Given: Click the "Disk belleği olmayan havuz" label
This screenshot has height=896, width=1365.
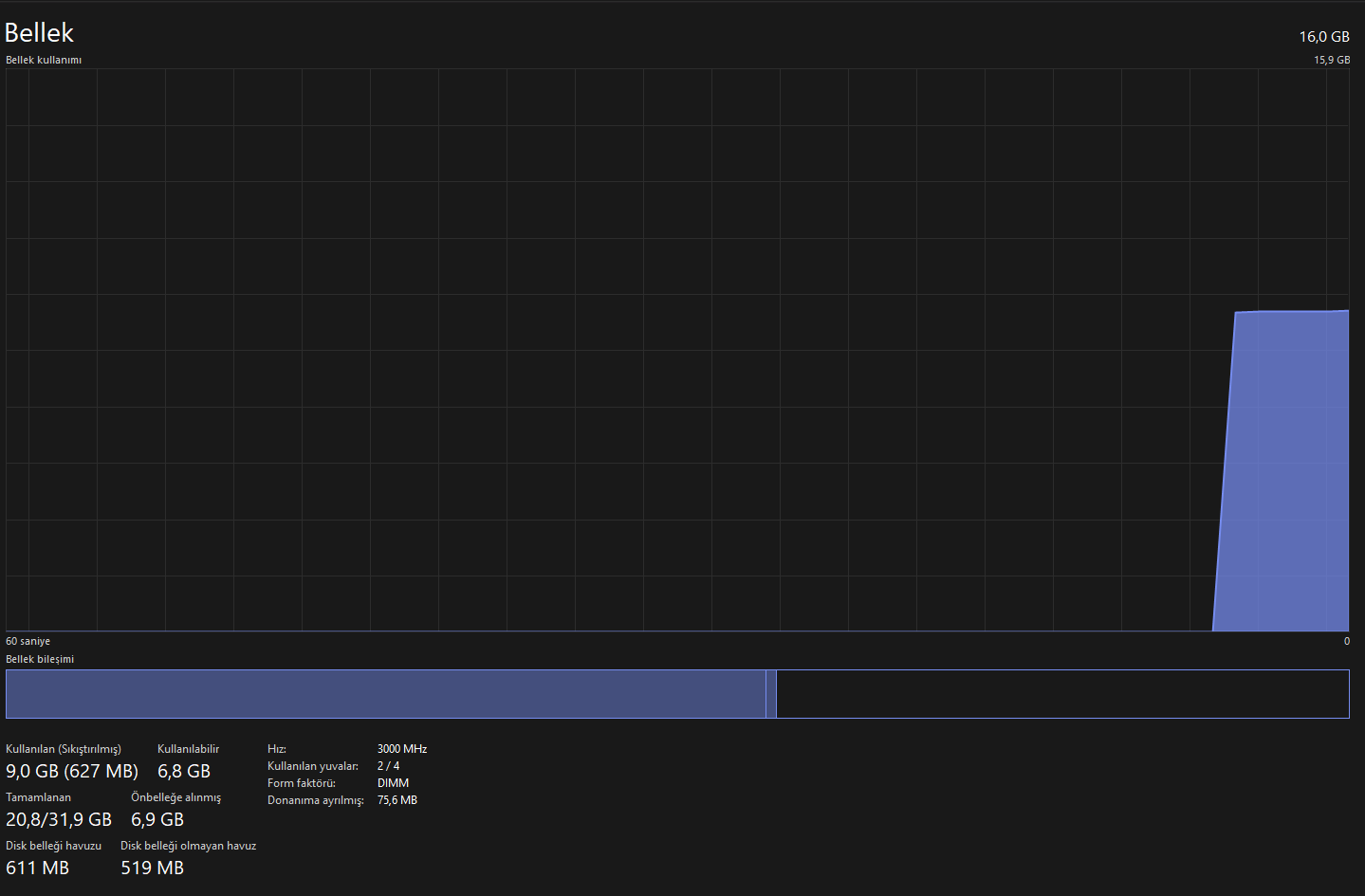Looking at the screenshot, I should point(188,846).
